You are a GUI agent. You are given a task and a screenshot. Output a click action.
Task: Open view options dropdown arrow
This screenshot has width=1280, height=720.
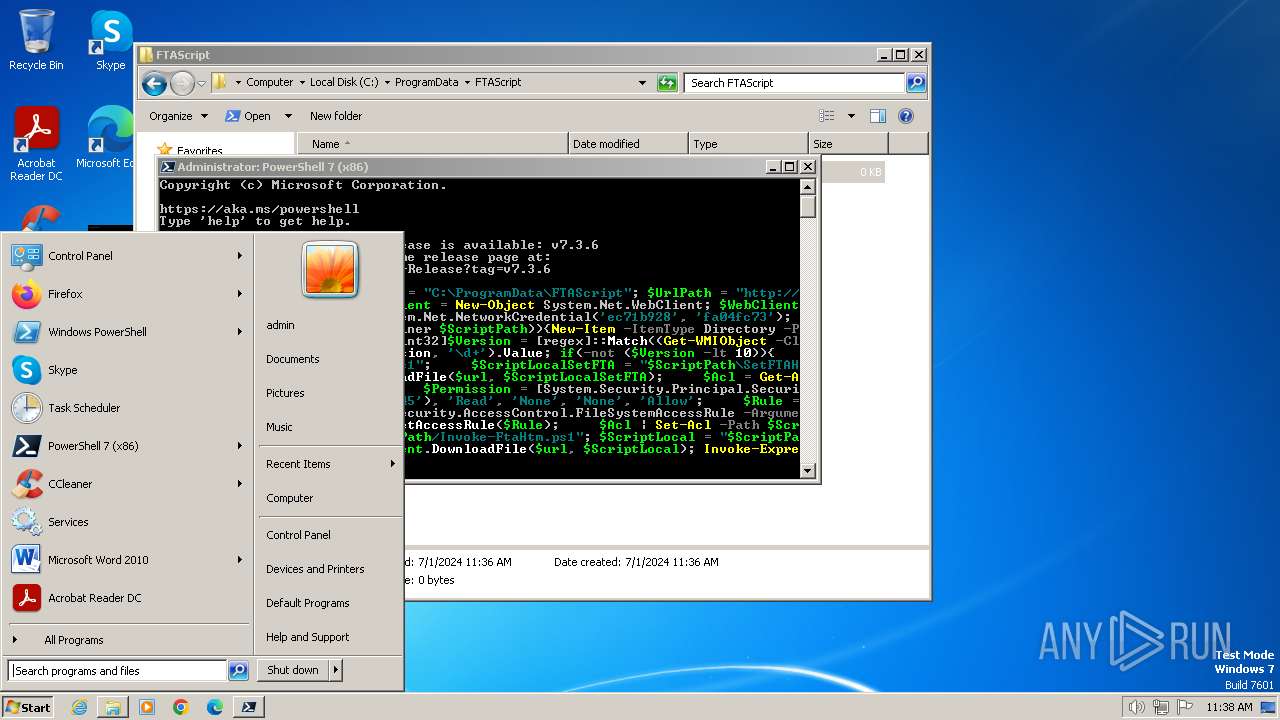[x=851, y=116]
